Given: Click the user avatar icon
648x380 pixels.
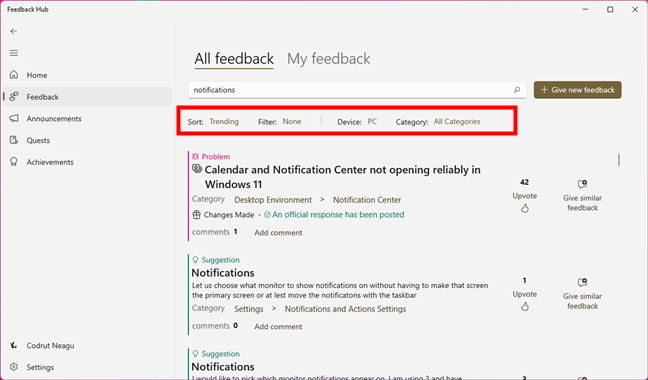Looking at the screenshot, I should click(14, 345).
